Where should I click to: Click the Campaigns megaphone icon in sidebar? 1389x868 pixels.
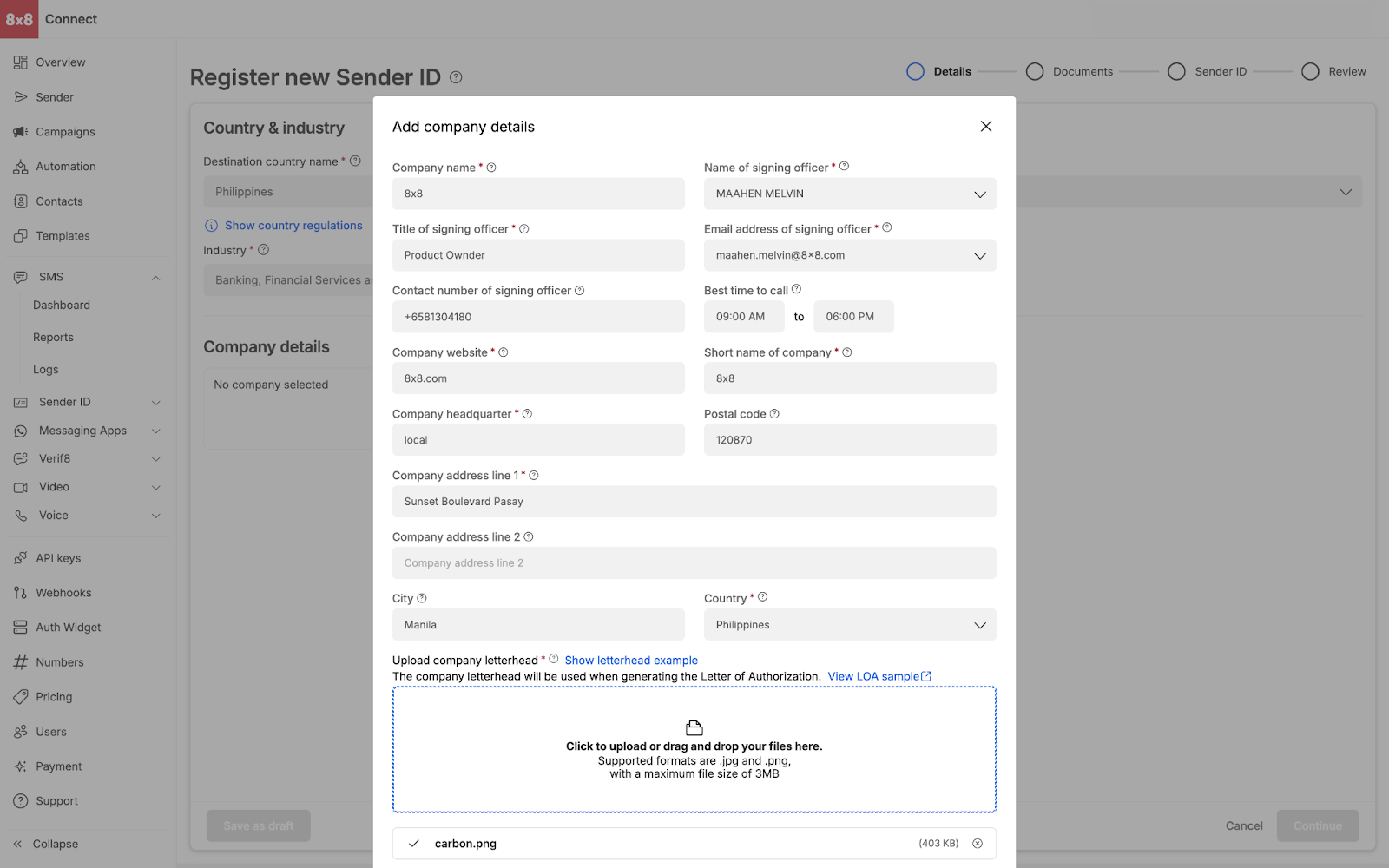(21, 132)
